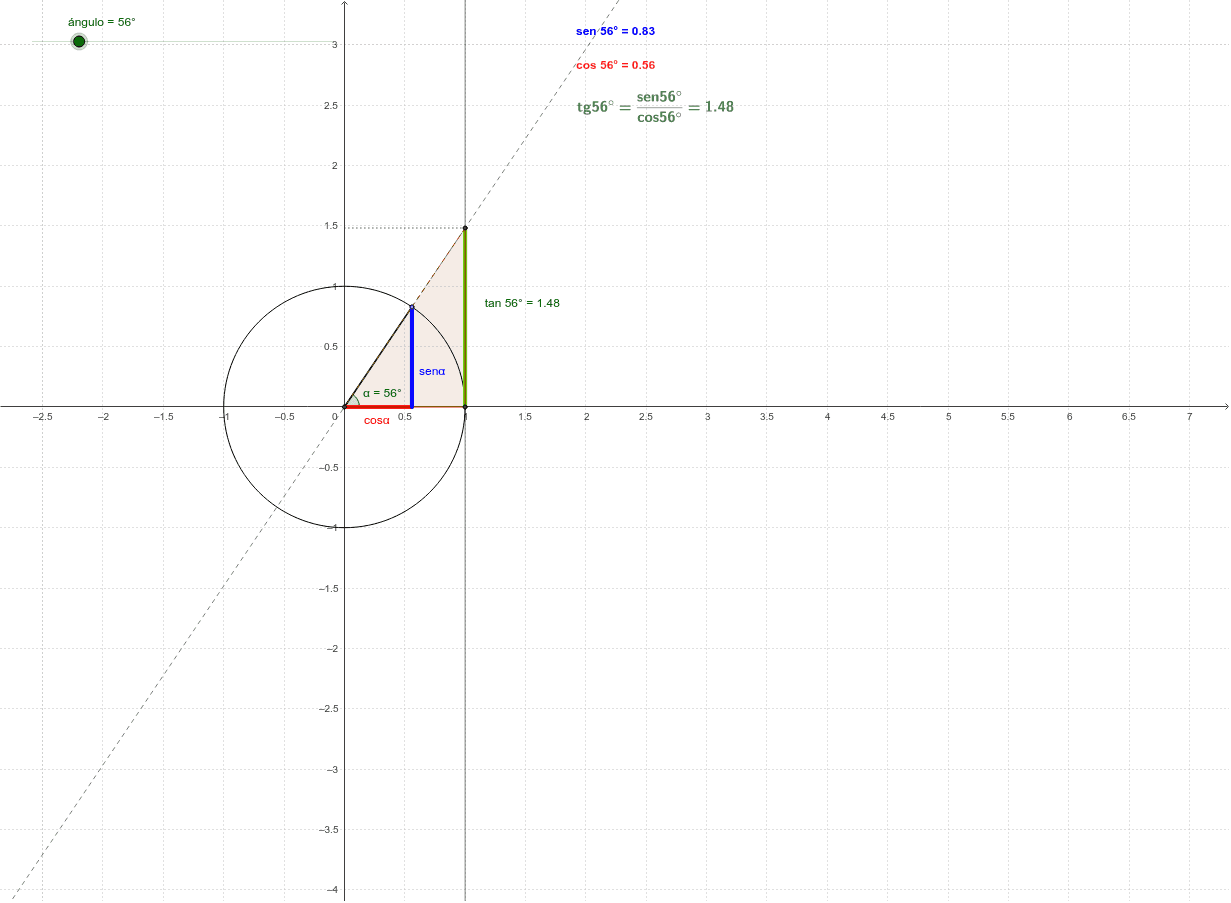Image resolution: width=1231 pixels, height=903 pixels.
Task: Click the 'α = 56°' angle label
Action: [382, 393]
